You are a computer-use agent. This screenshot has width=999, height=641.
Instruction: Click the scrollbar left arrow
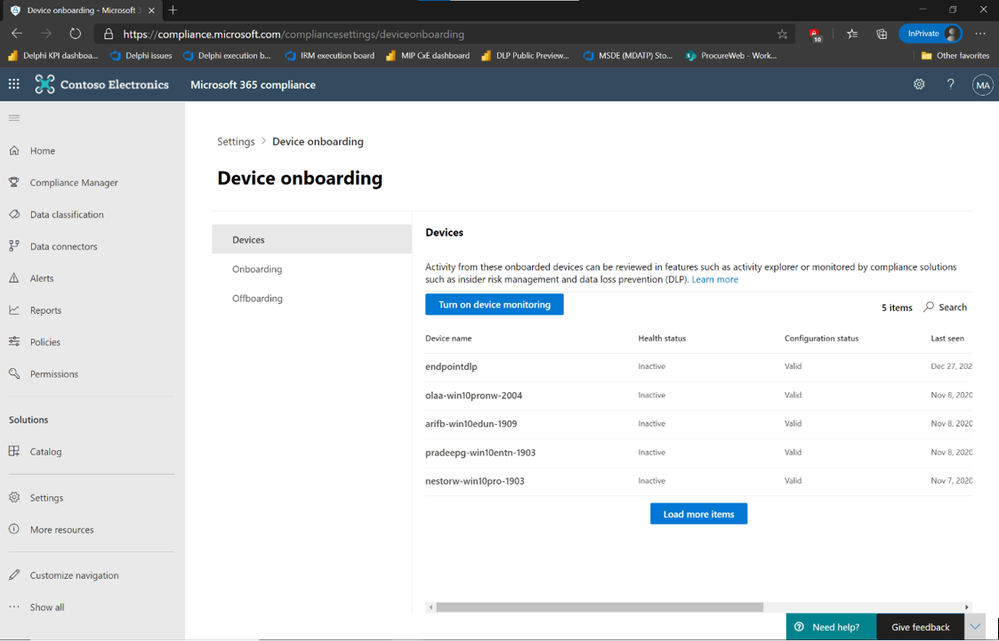pos(431,607)
